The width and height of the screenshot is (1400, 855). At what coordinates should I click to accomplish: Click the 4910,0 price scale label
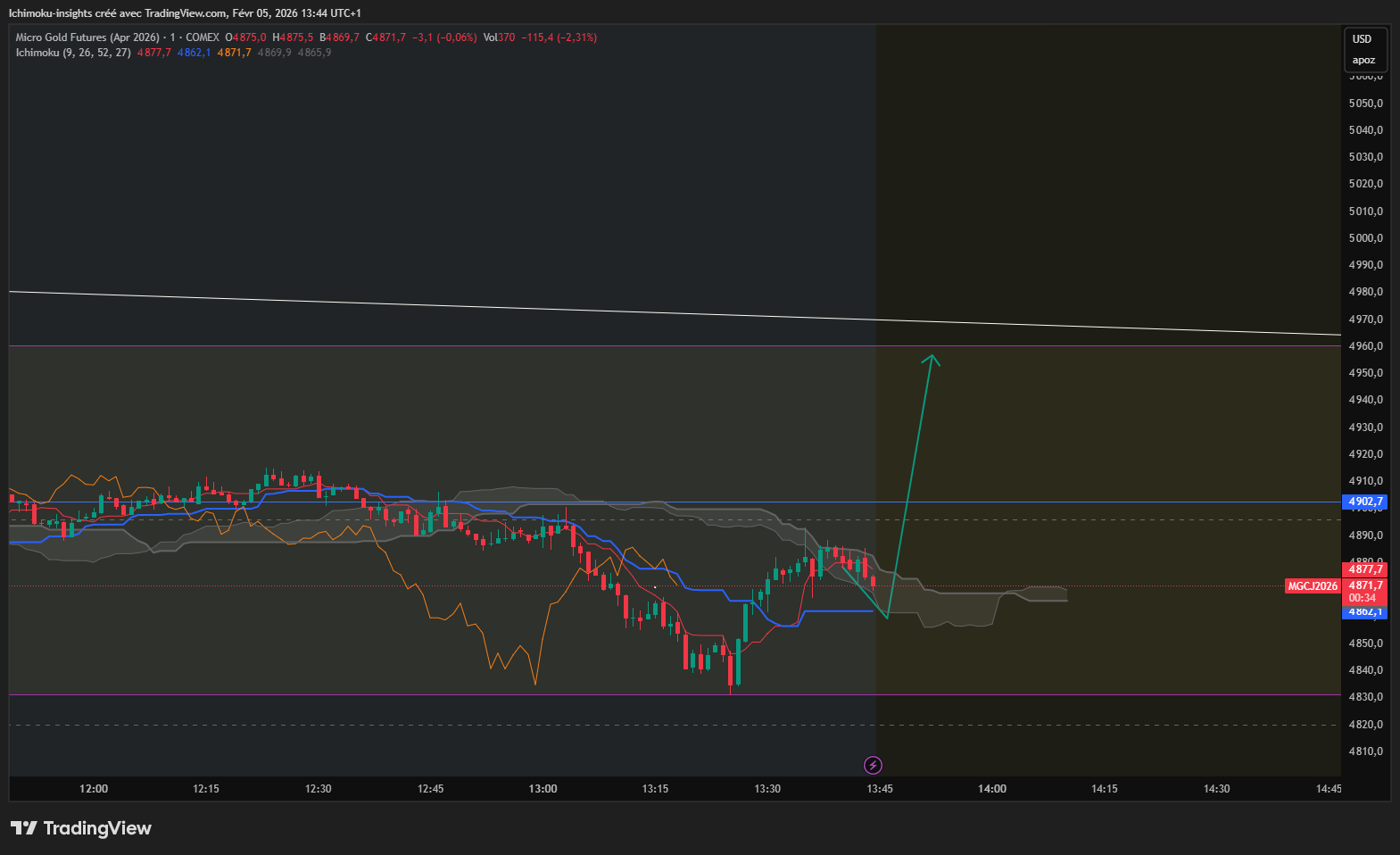tap(1366, 481)
